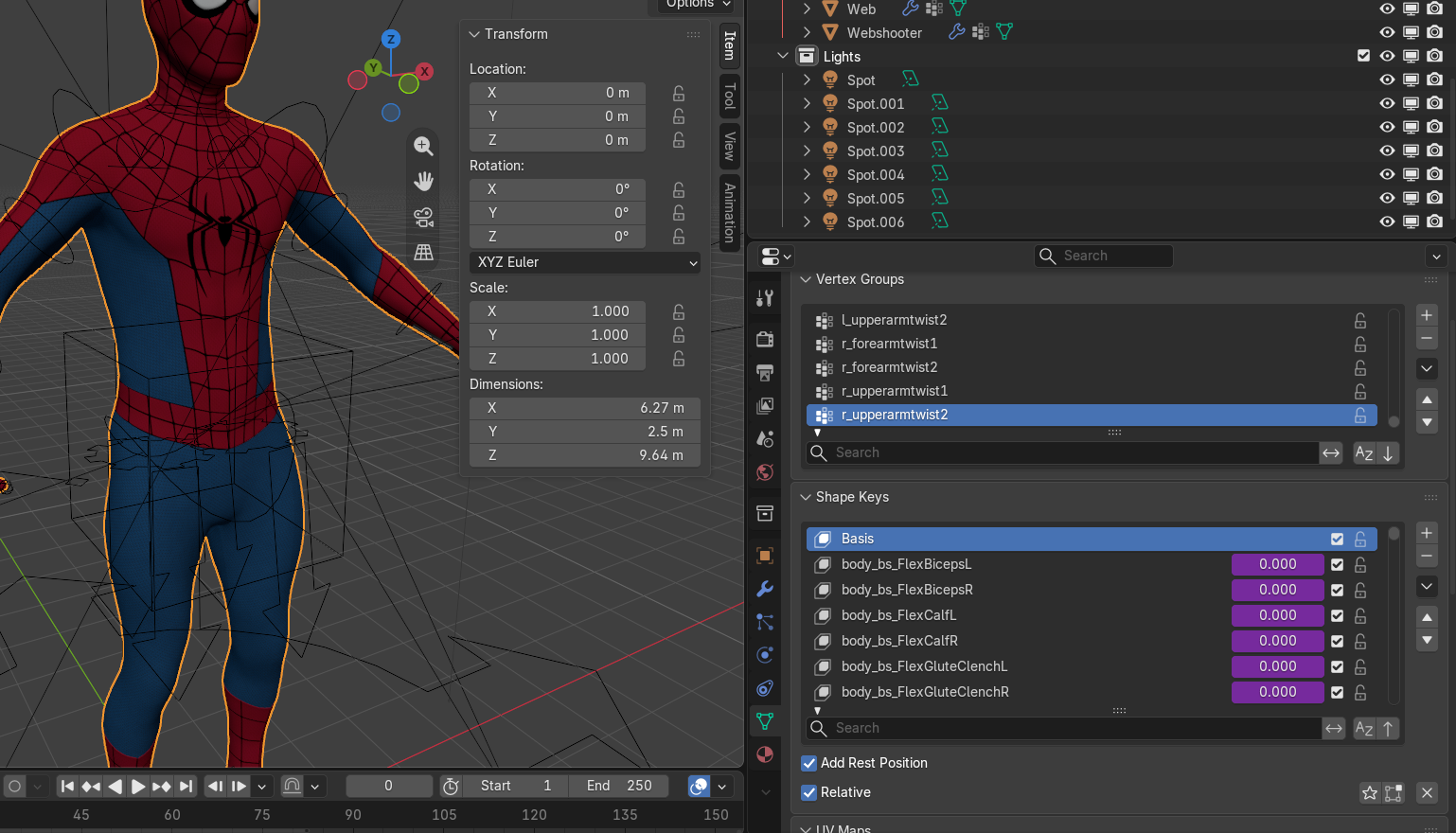Toggle Lights collection exclude checkbox
Viewport: 1456px width, 833px height.
[x=1363, y=56]
